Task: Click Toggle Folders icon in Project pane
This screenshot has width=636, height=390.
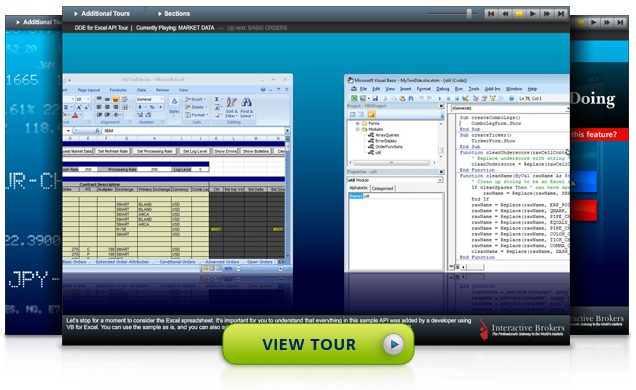Action: tap(371, 114)
